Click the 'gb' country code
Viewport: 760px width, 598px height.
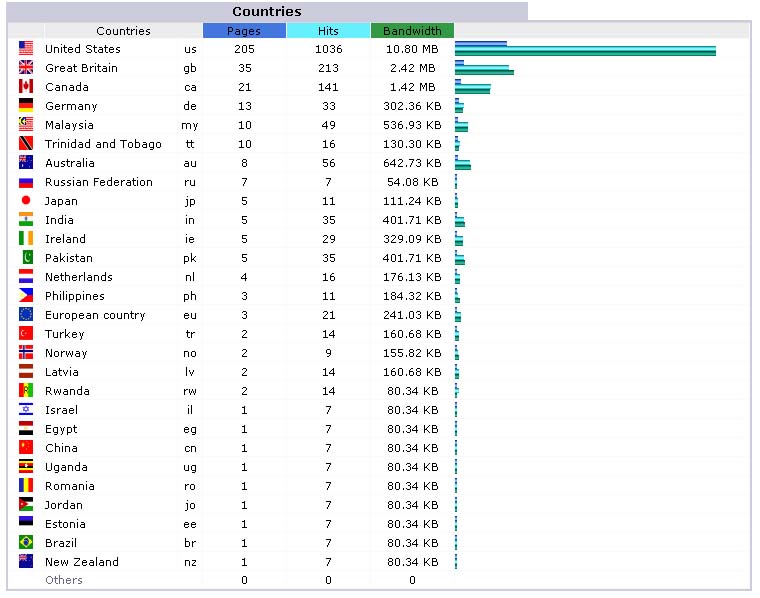[190, 68]
